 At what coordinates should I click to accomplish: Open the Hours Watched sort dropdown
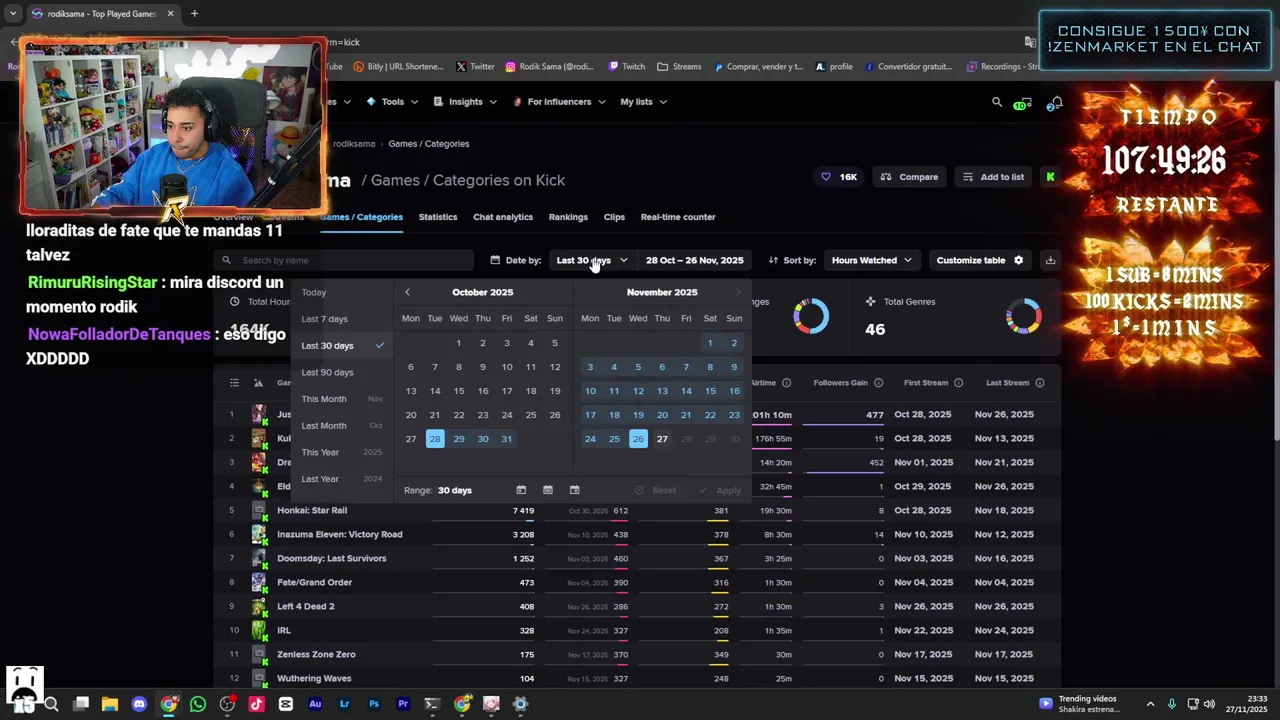click(871, 260)
